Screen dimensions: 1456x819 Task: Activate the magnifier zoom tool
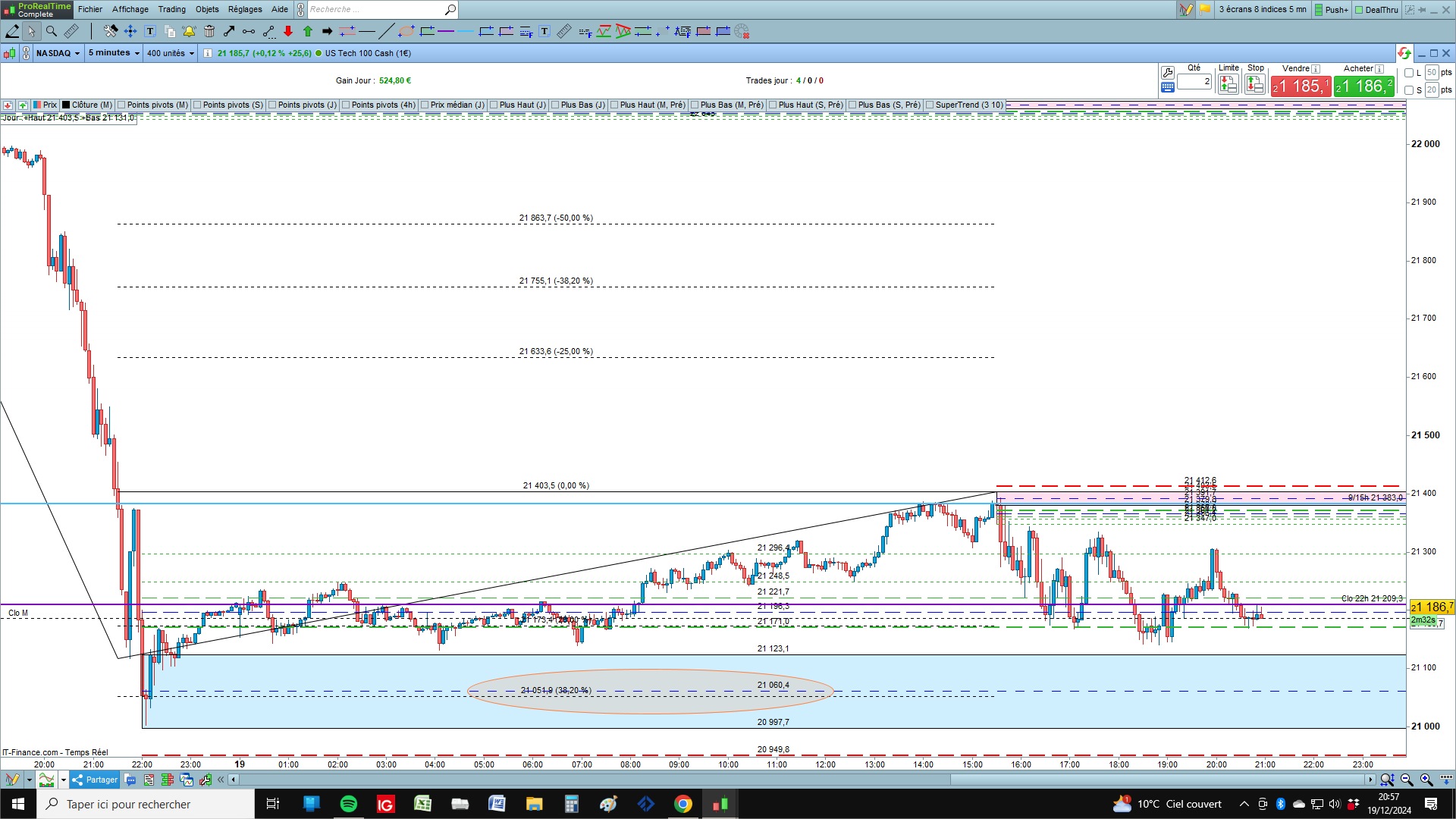[x=51, y=31]
